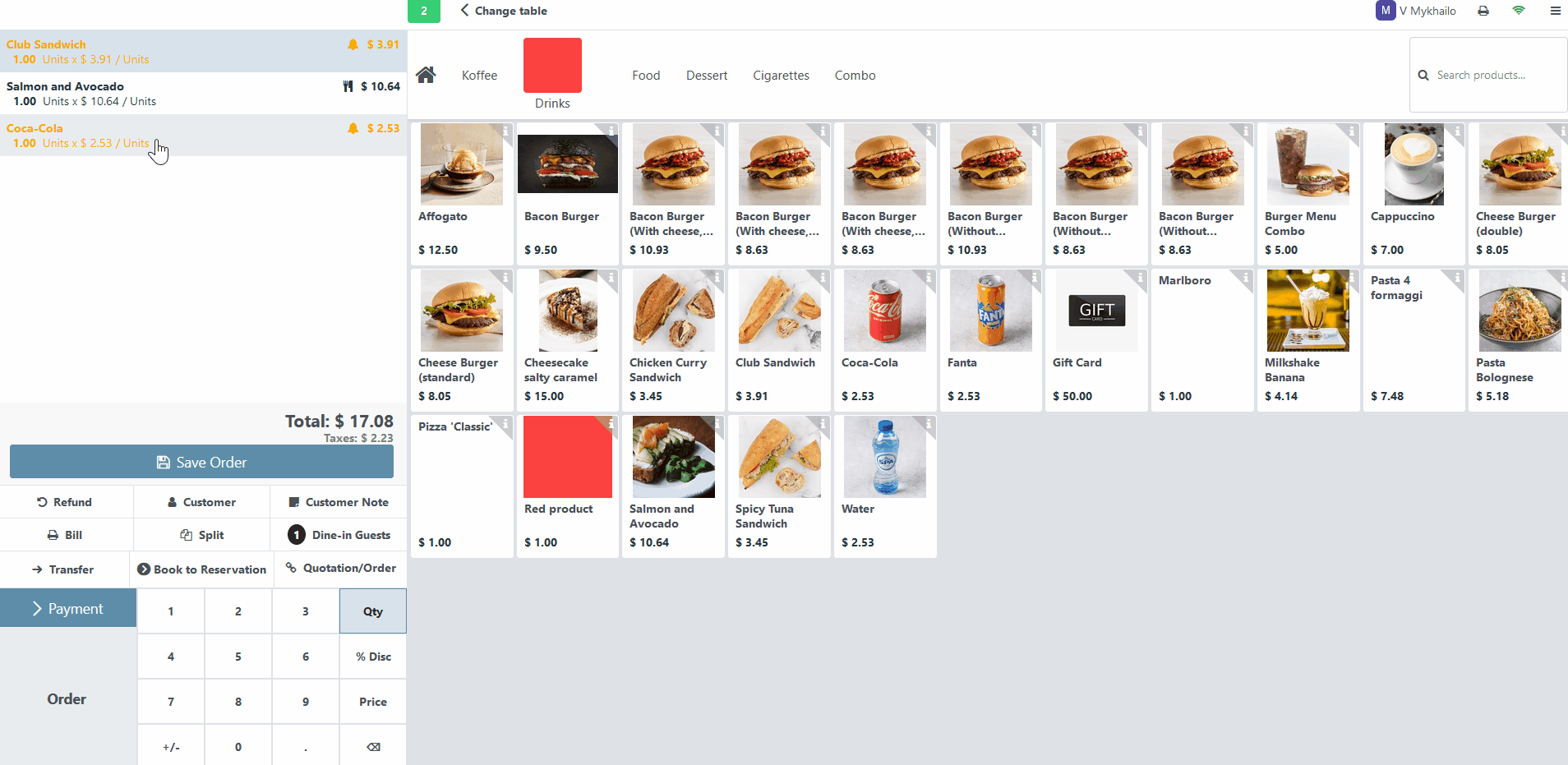The image size is (1568, 765).
Task: Activate the Qty numpad mode
Action: (373, 611)
